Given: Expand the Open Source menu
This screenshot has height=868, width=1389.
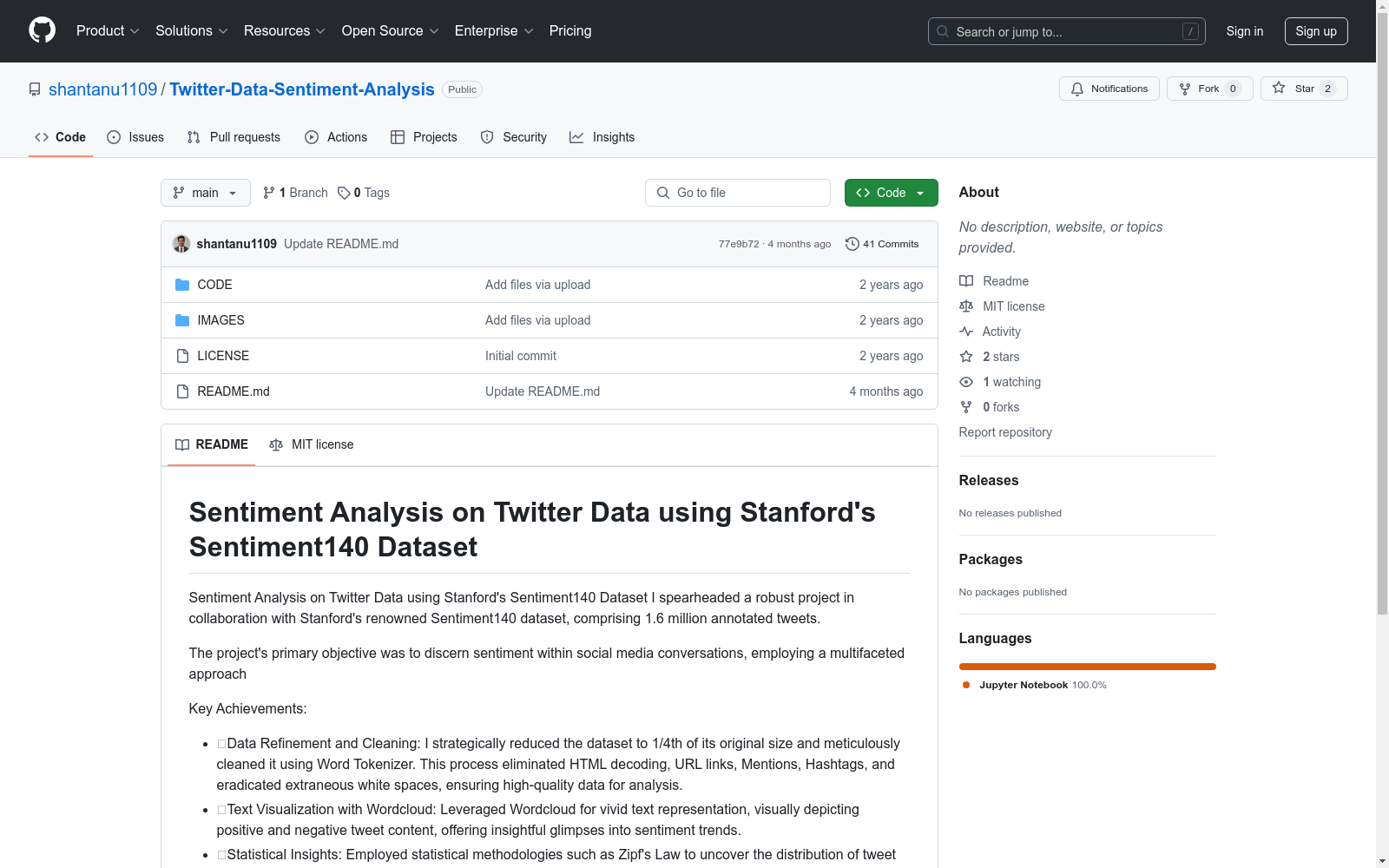Looking at the screenshot, I should 391,30.
